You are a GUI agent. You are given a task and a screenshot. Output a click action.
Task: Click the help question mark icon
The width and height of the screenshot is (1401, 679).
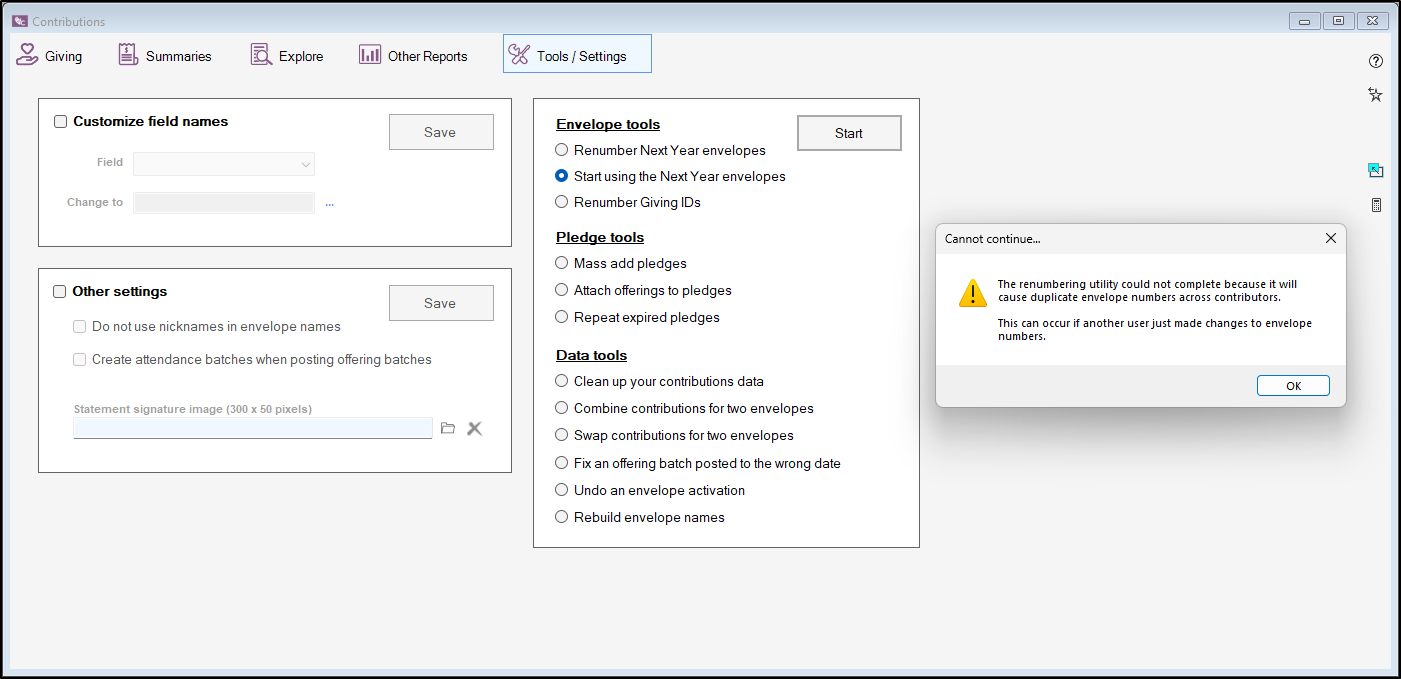1376,61
